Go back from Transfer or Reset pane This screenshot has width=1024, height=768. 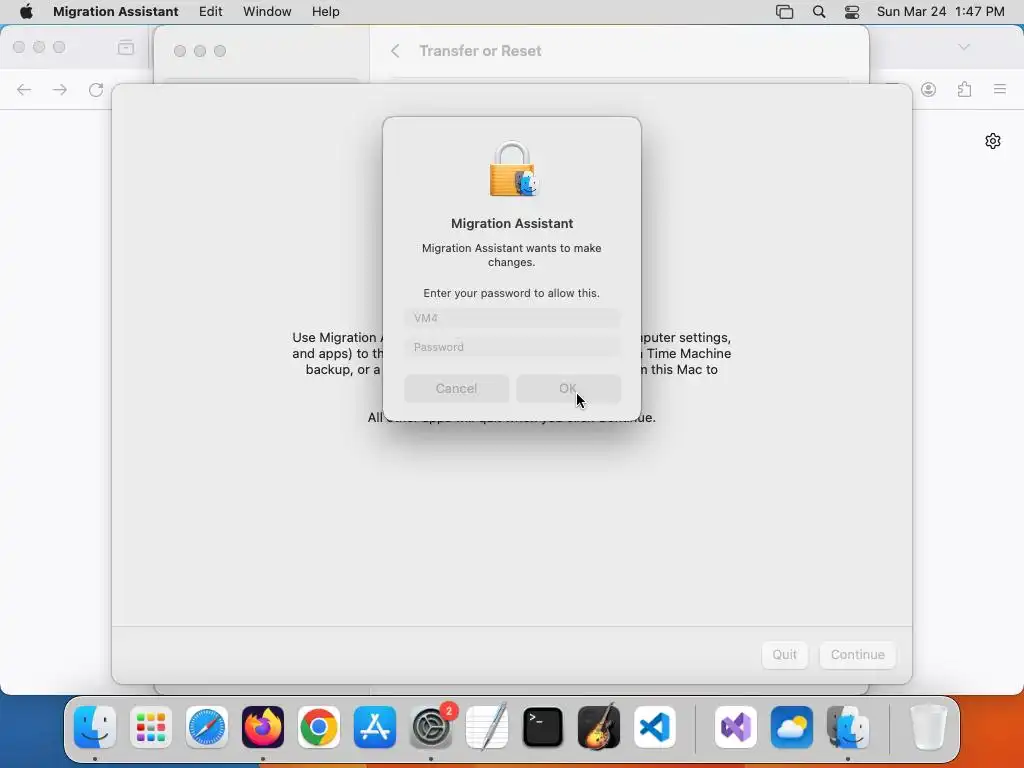(395, 51)
